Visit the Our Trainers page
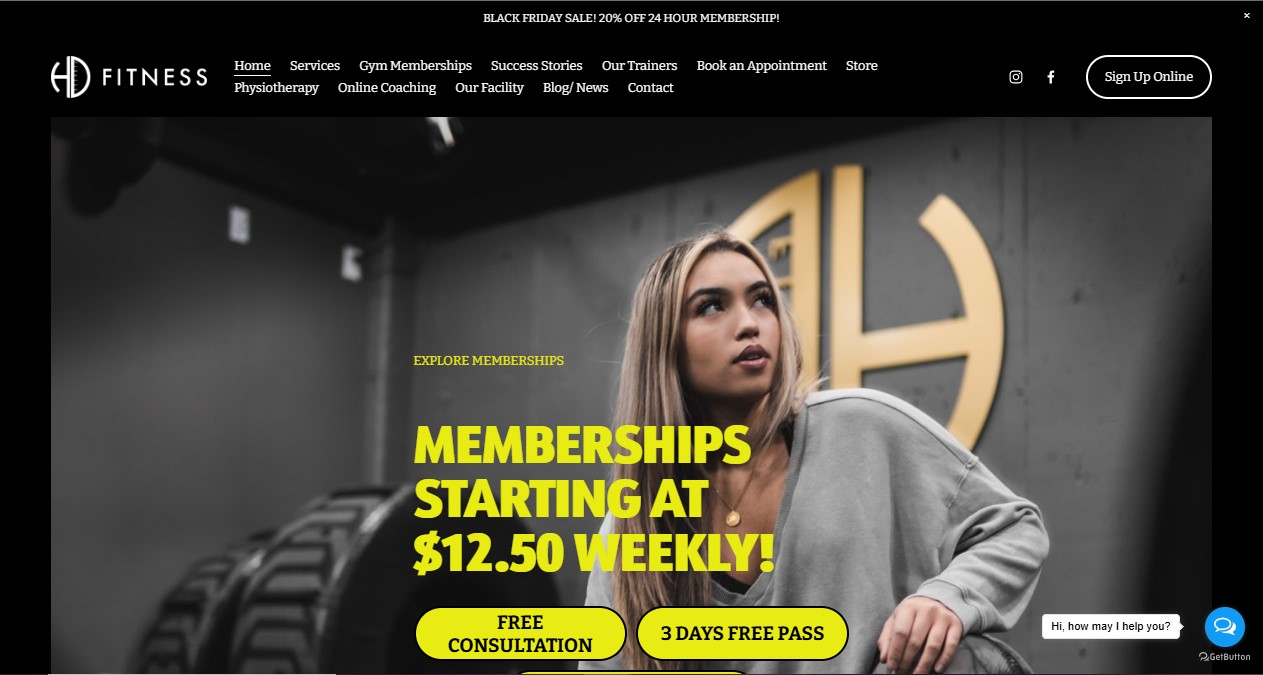 click(640, 66)
